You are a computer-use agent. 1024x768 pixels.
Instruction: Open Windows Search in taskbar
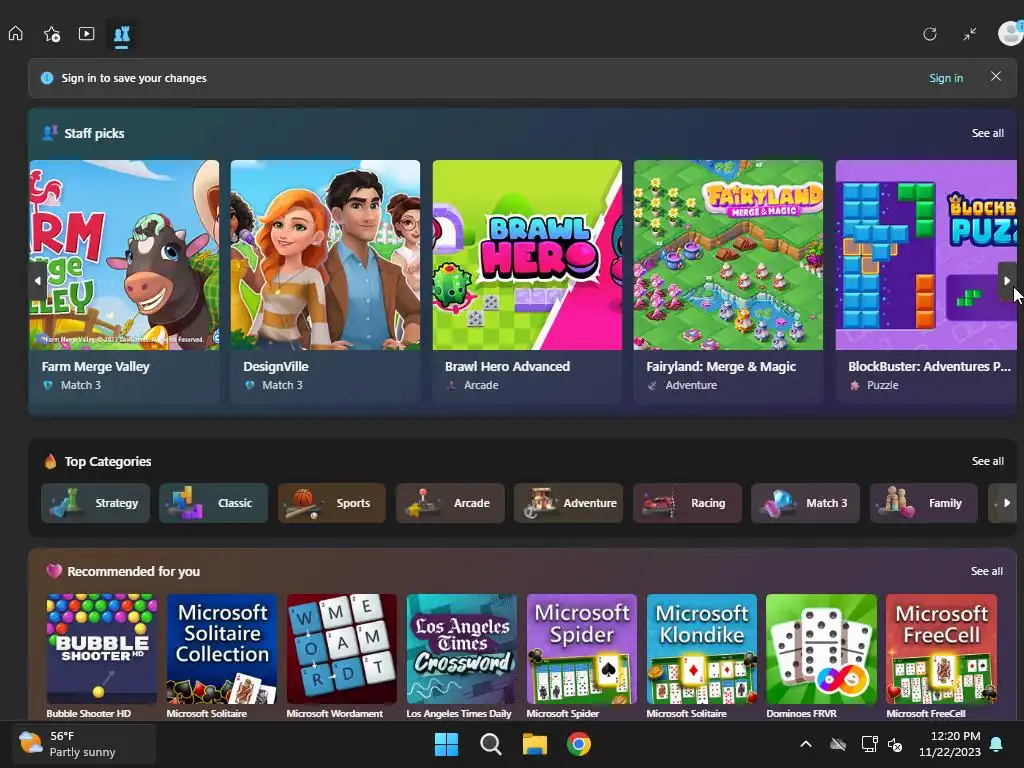490,744
